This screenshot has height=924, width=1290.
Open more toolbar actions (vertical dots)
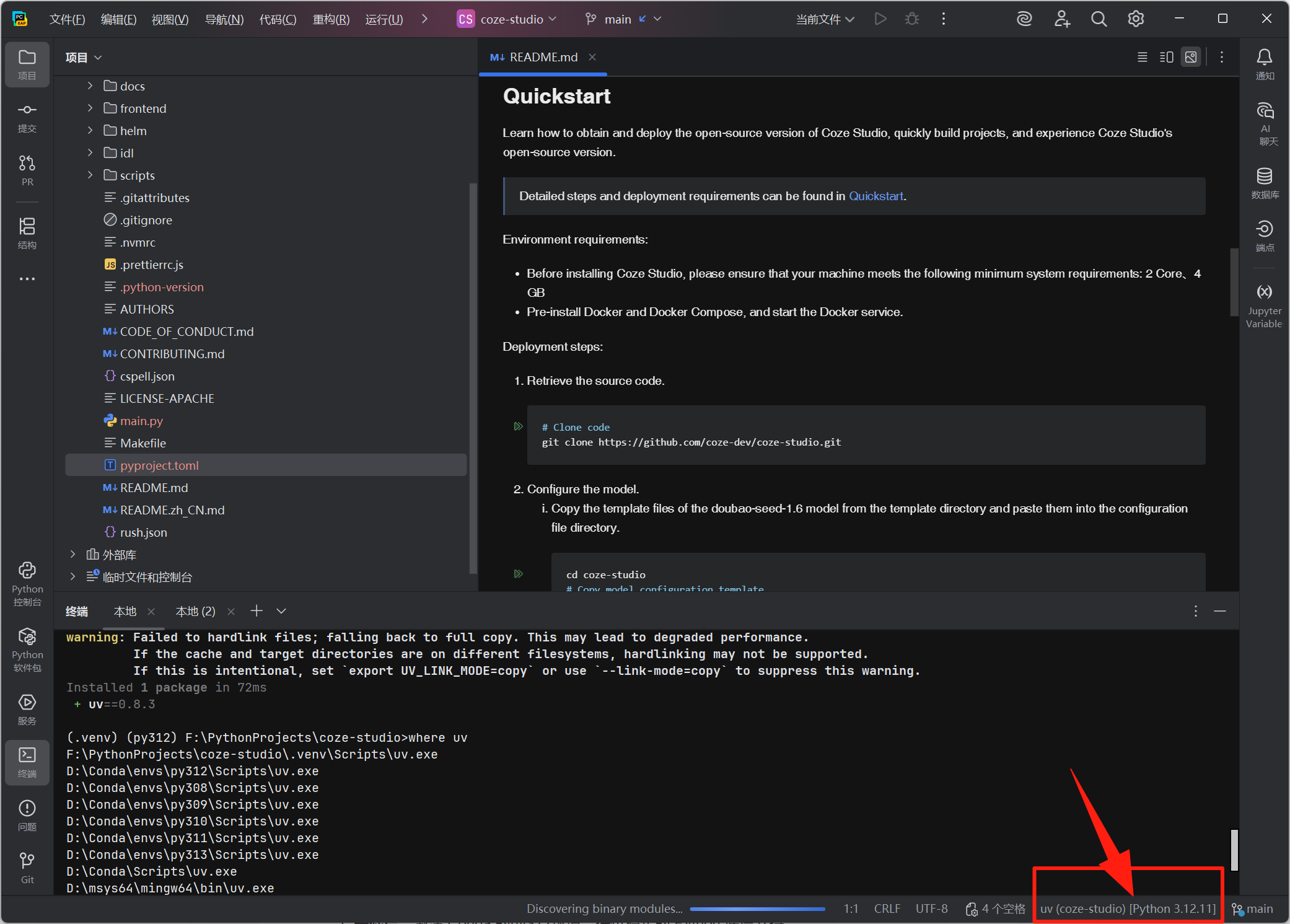[944, 19]
